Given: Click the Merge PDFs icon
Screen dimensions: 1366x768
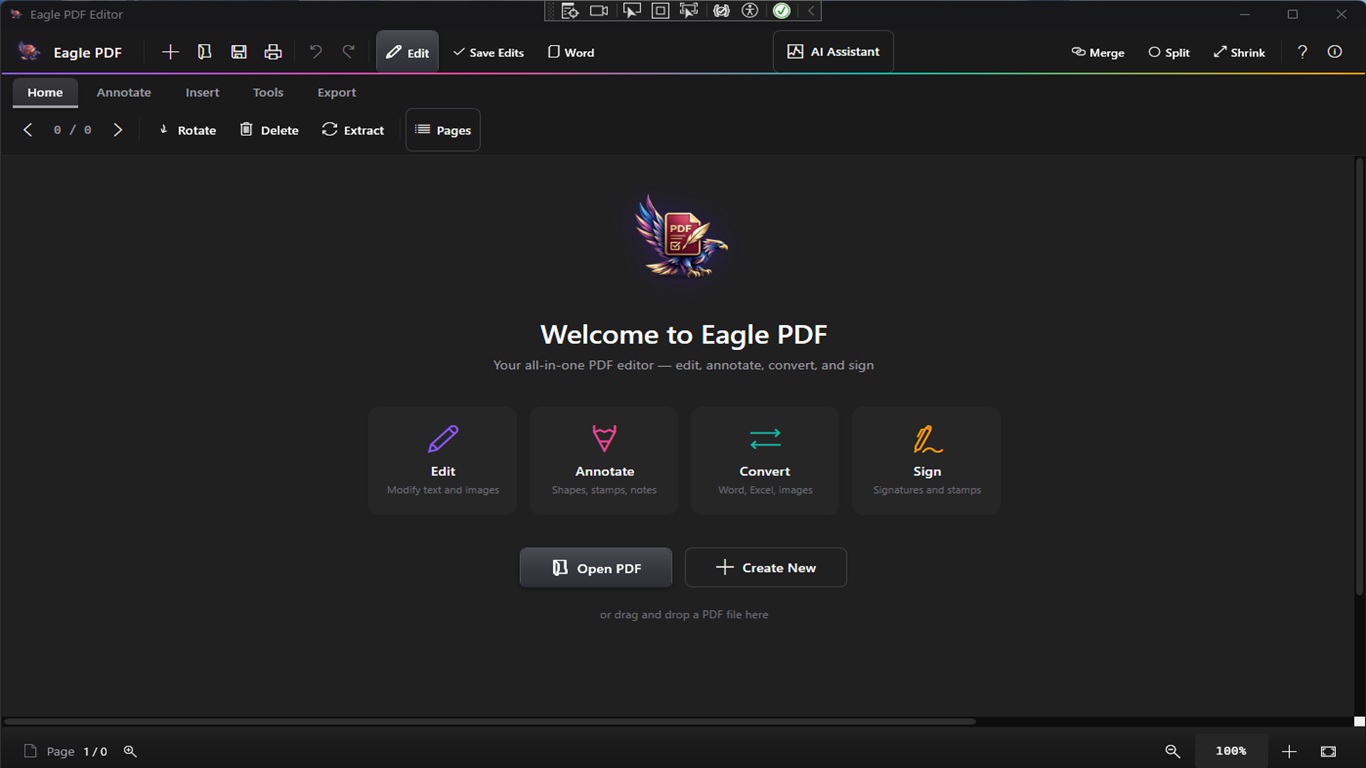Looking at the screenshot, I should coord(1097,52).
